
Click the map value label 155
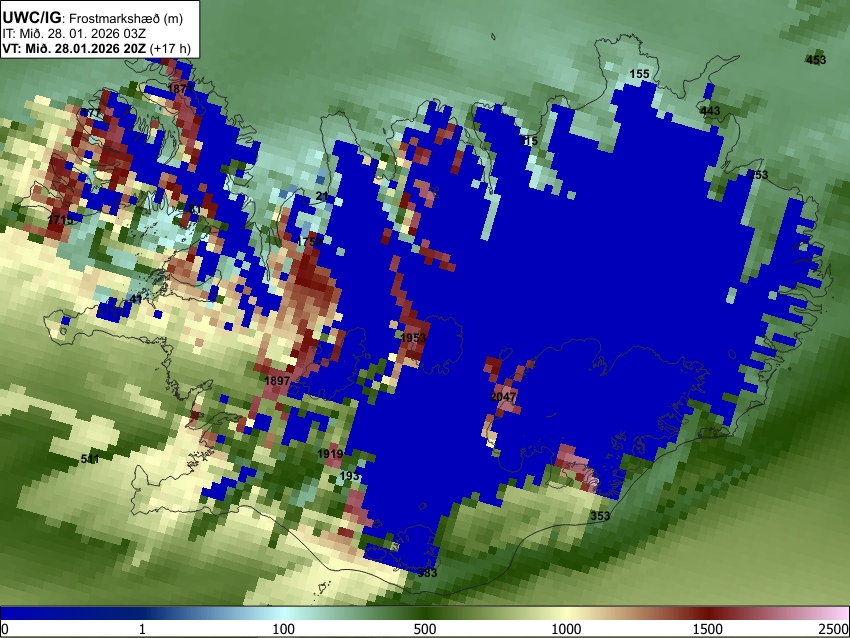point(639,74)
